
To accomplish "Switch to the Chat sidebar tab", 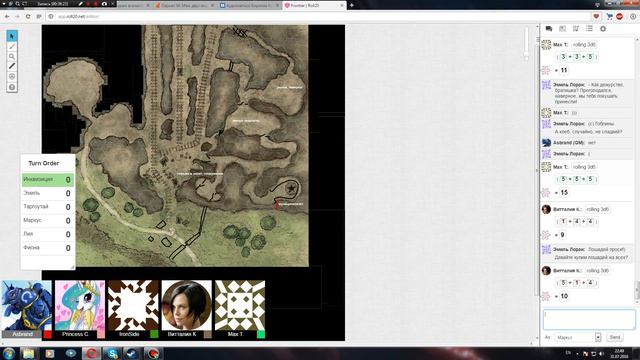I will pyautogui.click(x=549, y=29).
